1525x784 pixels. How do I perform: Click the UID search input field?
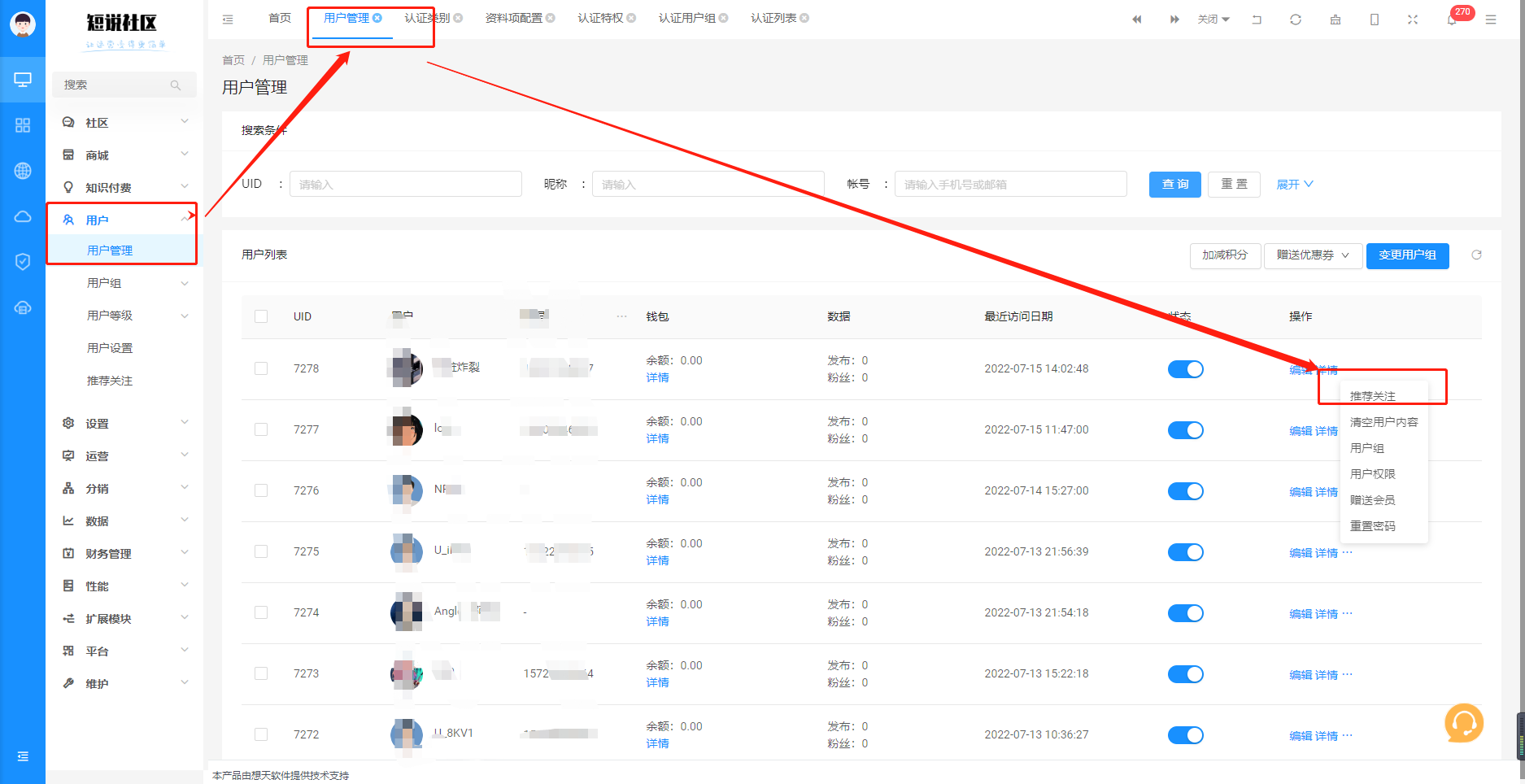(x=406, y=185)
